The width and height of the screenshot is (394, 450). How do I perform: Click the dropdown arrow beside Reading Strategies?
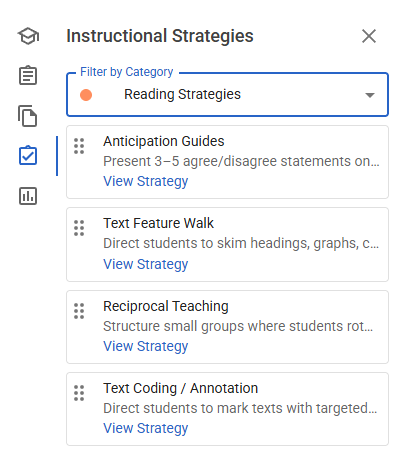(x=370, y=95)
